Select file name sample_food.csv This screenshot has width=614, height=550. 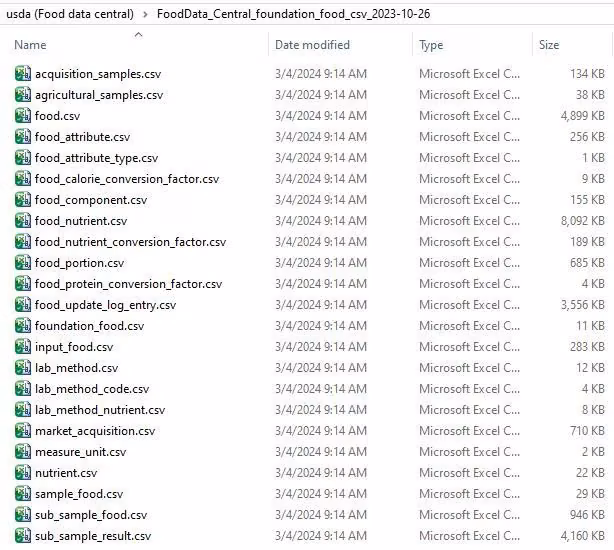tap(79, 494)
